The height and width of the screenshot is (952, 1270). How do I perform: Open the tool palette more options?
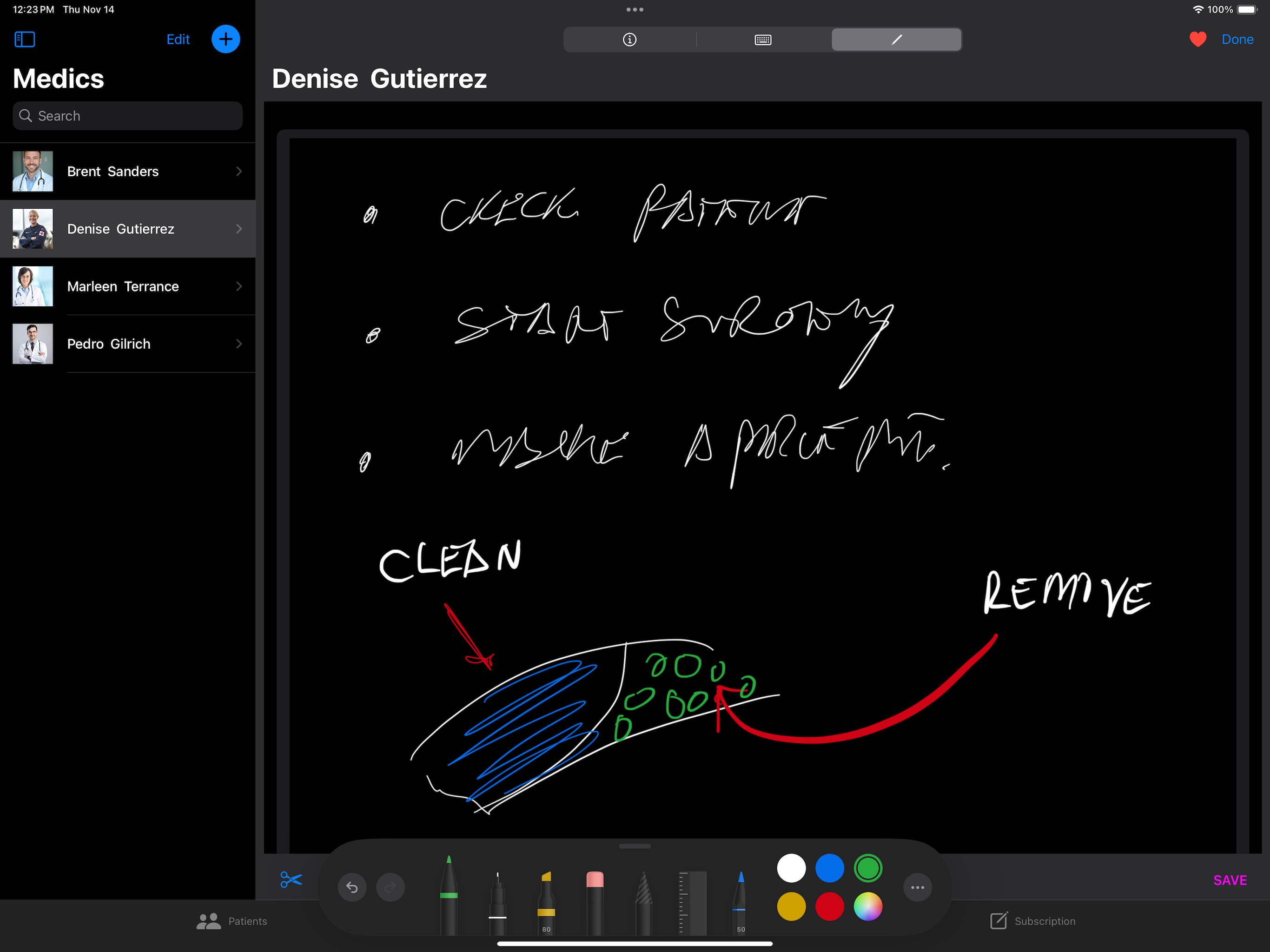pos(918,888)
